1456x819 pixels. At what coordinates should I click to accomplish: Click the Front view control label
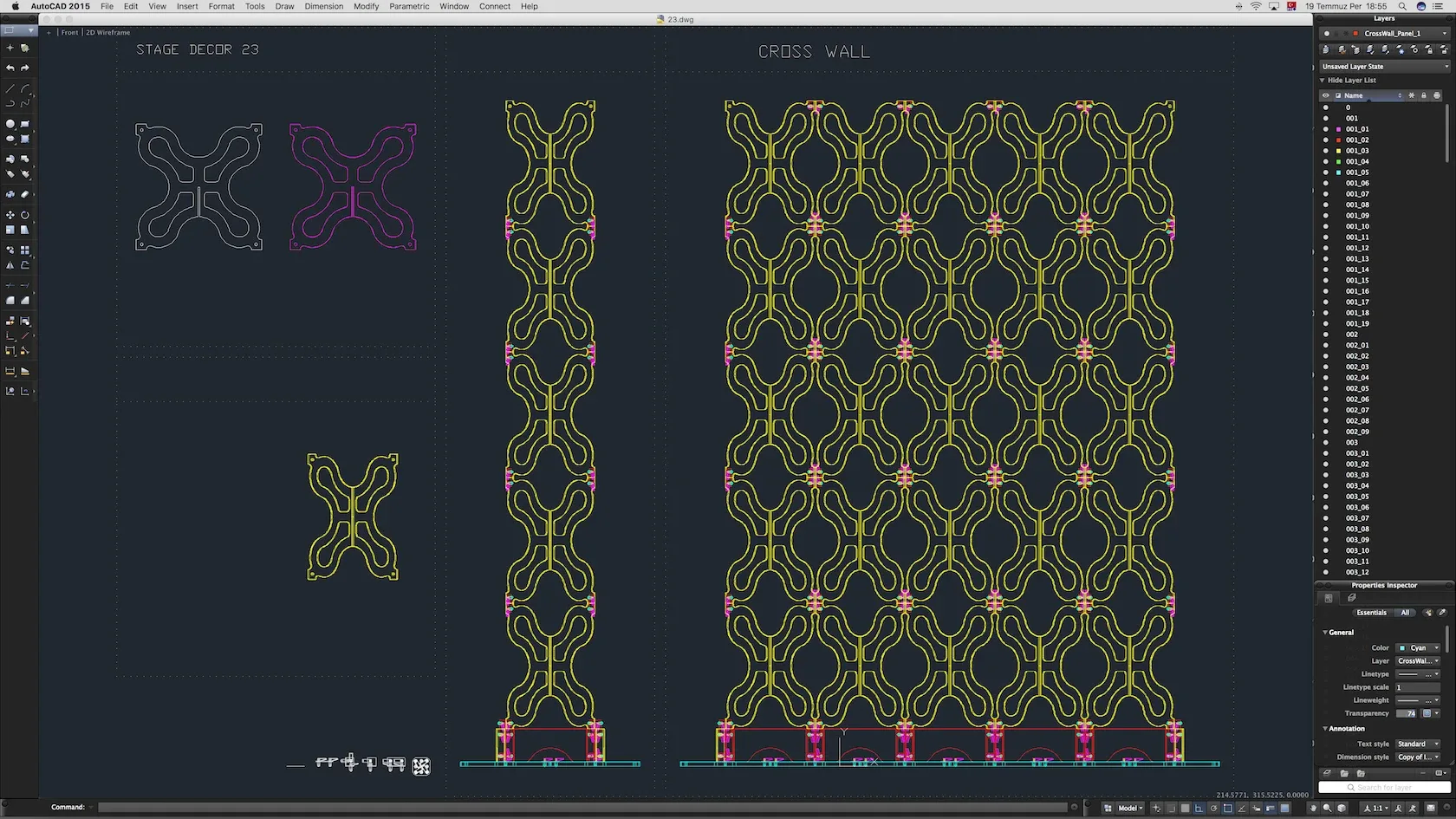click(x=69, y=33)
